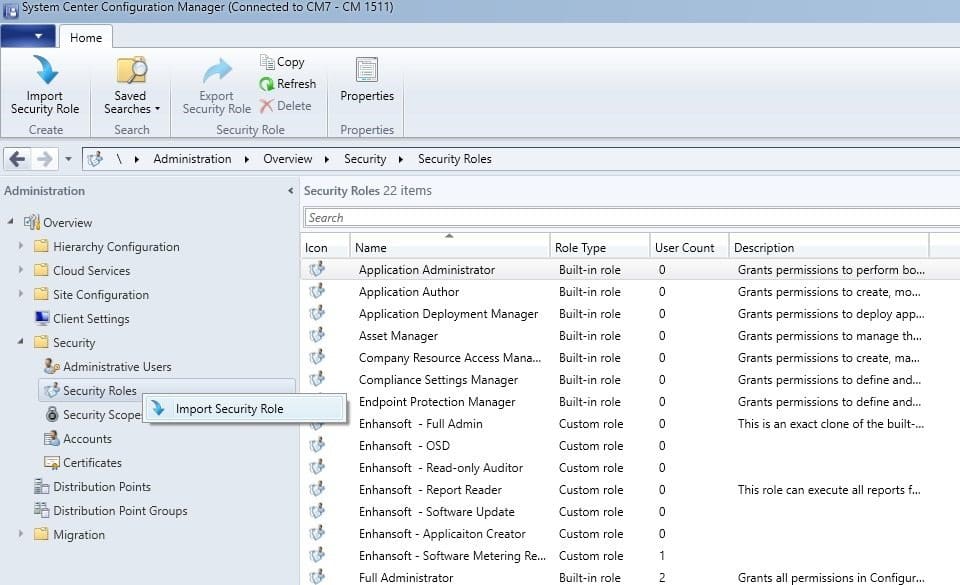Click the Distribution Points server icon
Image resolution: width=960 pixels, height=585 pixels.
coord(41,486)
